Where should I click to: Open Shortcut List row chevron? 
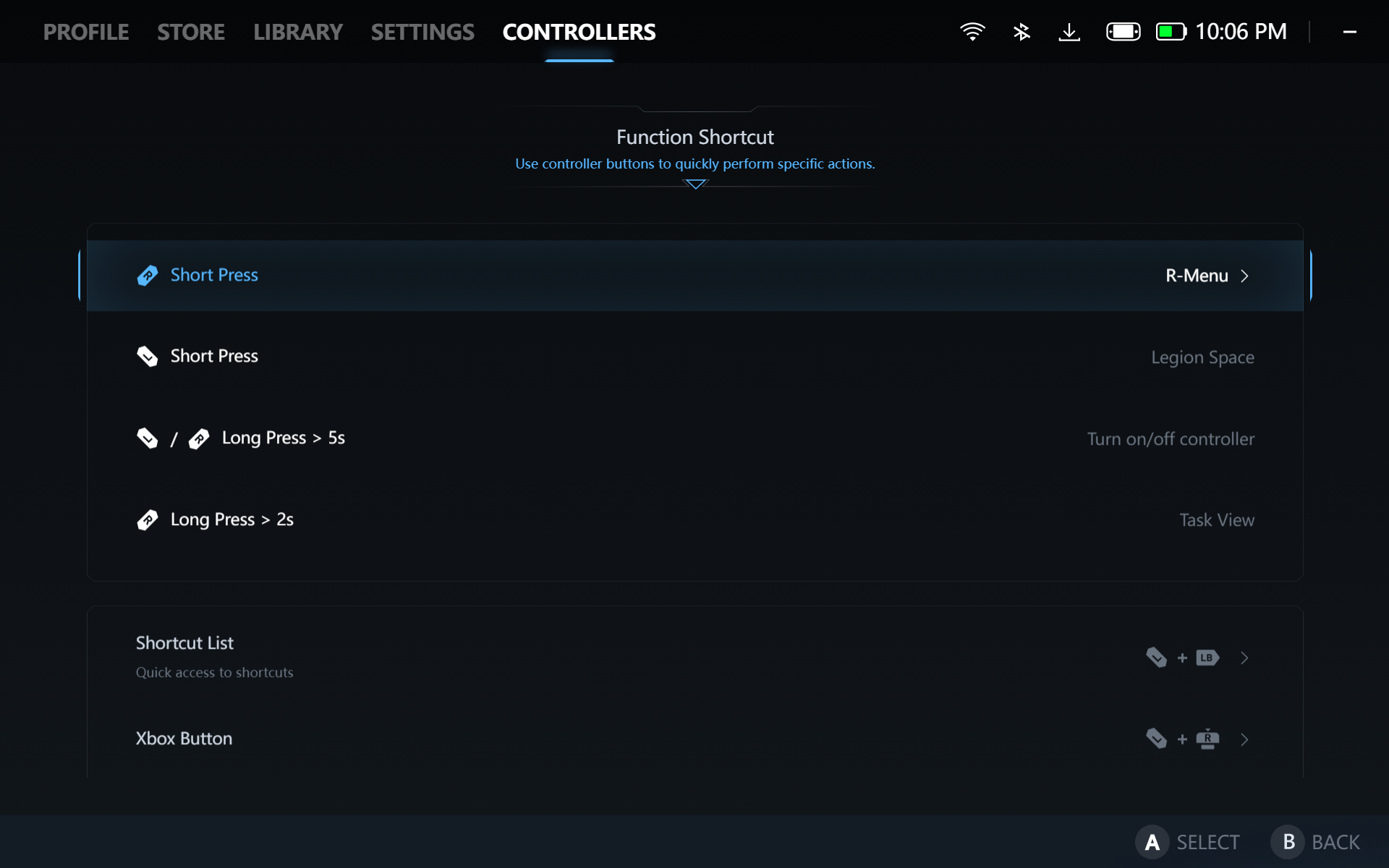tap(1244, 658)
